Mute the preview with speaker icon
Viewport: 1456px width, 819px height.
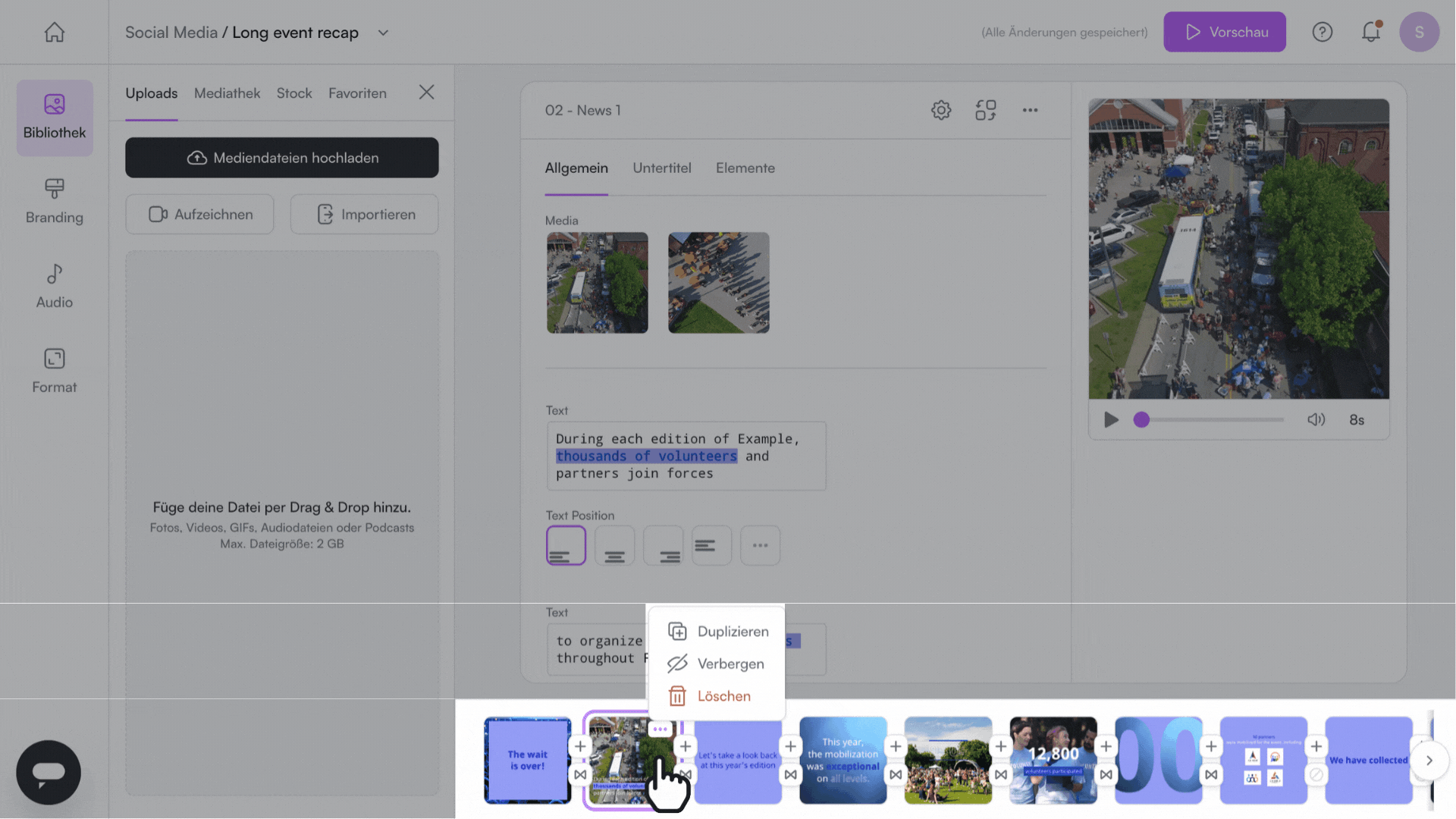coord(1316,419)
